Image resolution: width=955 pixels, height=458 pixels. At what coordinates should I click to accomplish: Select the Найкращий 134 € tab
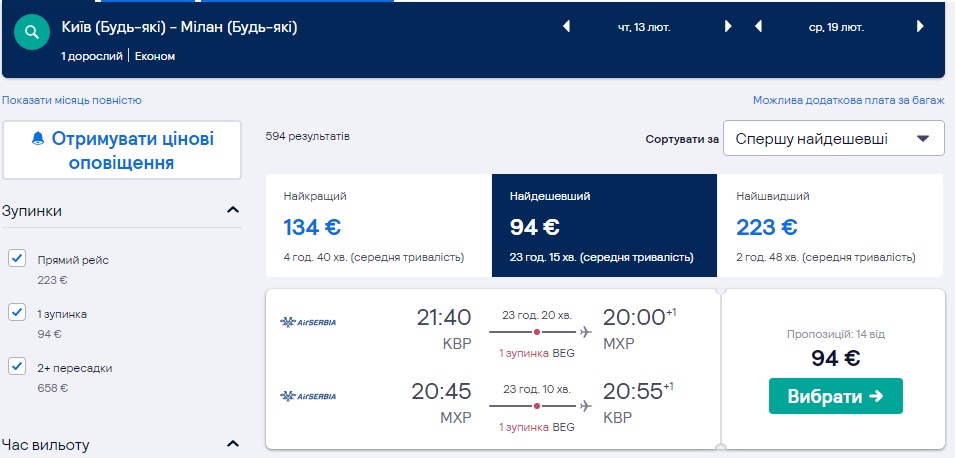click(x=378, y=226)
